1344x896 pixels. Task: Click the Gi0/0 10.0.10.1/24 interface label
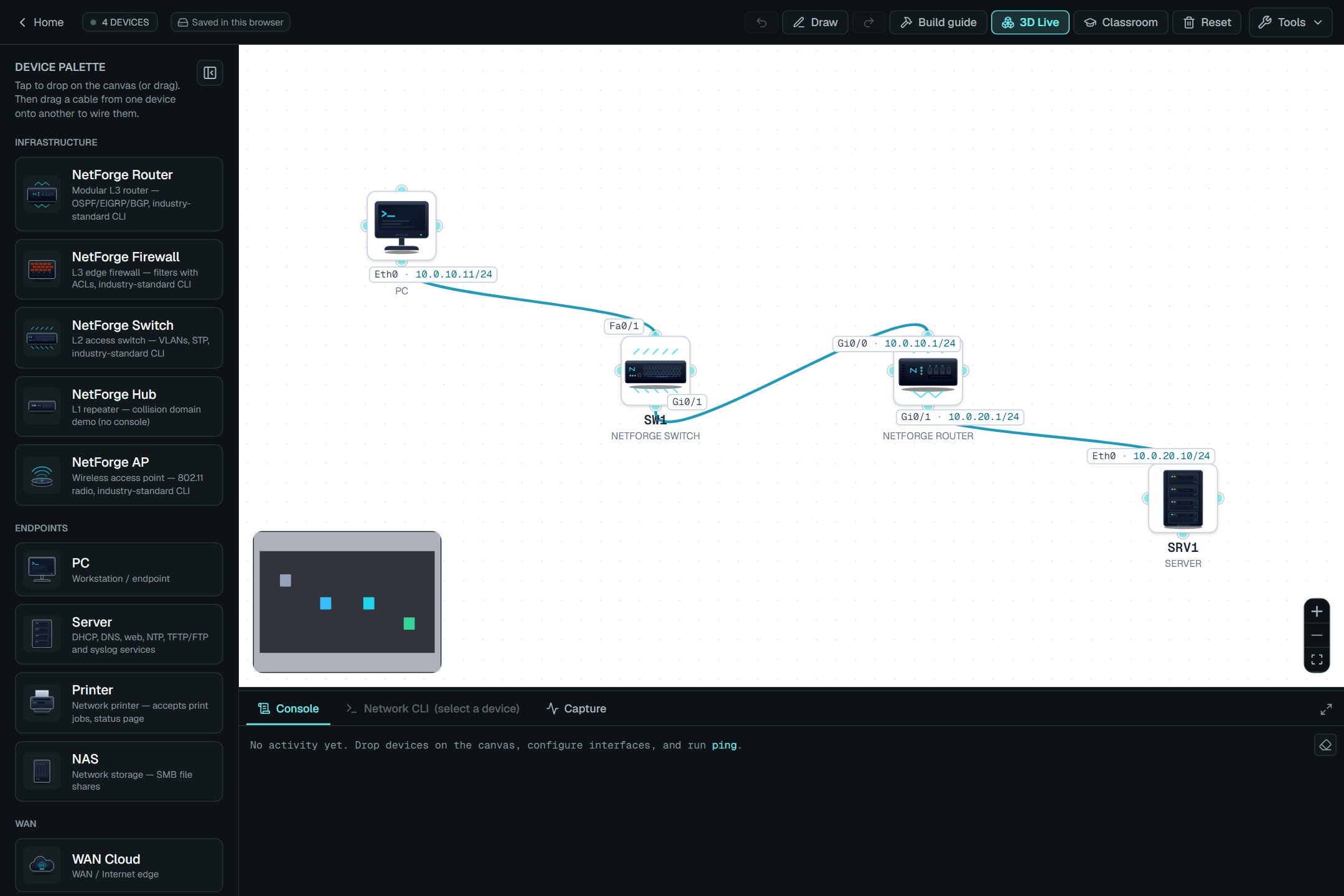[896, 343]
